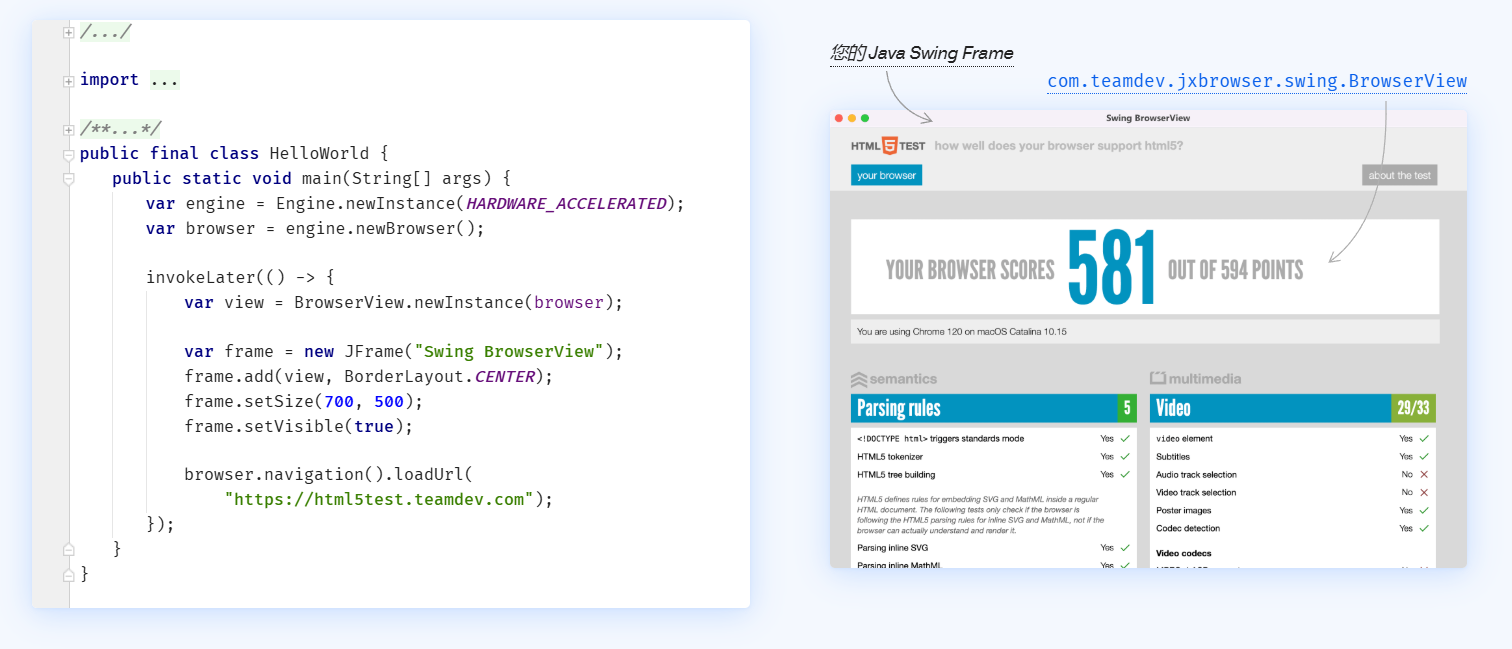Image resolution: width=1512 pixels, height=649 pixels.
Task: Click the multimedia section icon
Action: point(1158,379)
